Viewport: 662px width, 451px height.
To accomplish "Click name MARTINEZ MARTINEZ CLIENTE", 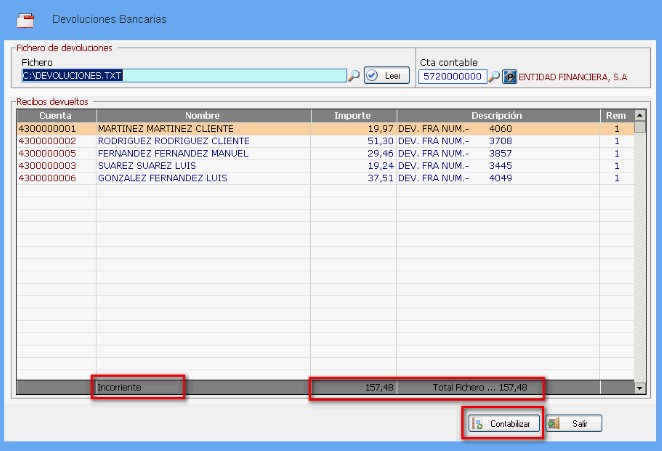I will pyautogui.click(x=166, y=128).
